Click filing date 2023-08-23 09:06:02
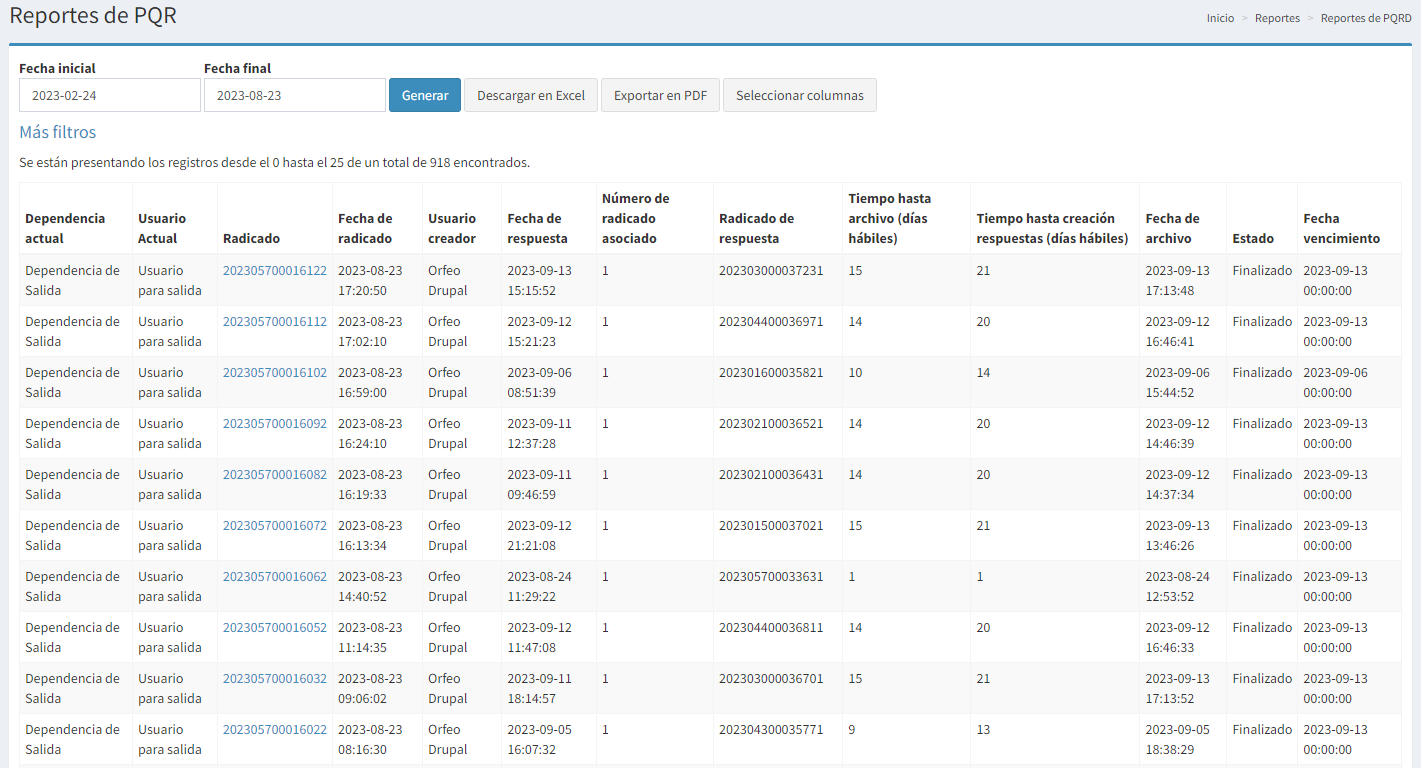 370,688
